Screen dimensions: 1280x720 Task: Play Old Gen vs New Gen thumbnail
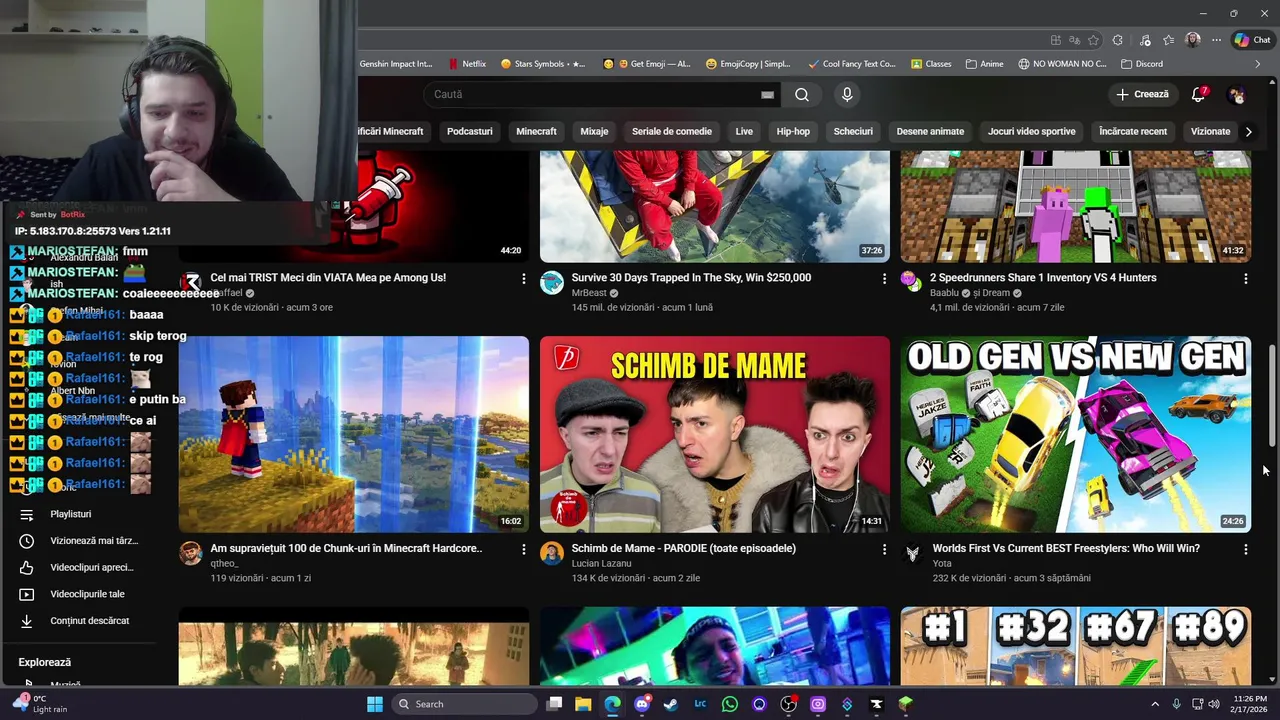pyautogui.click(x=1076, y=434)
